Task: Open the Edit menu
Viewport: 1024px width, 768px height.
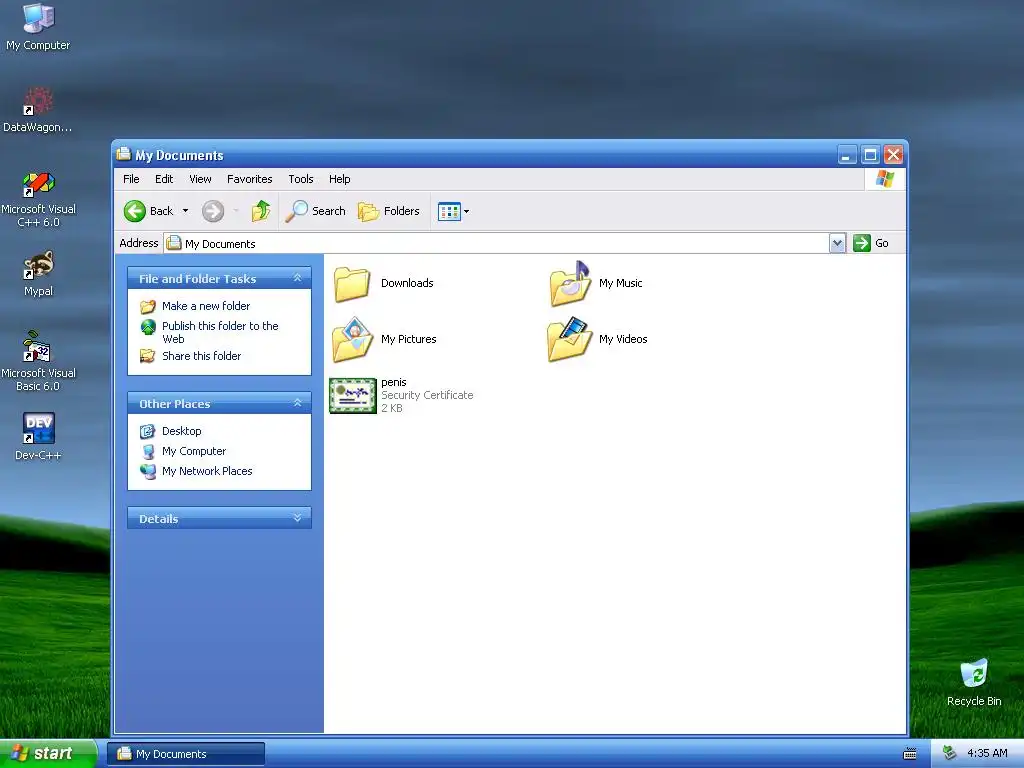Action: 164,179
